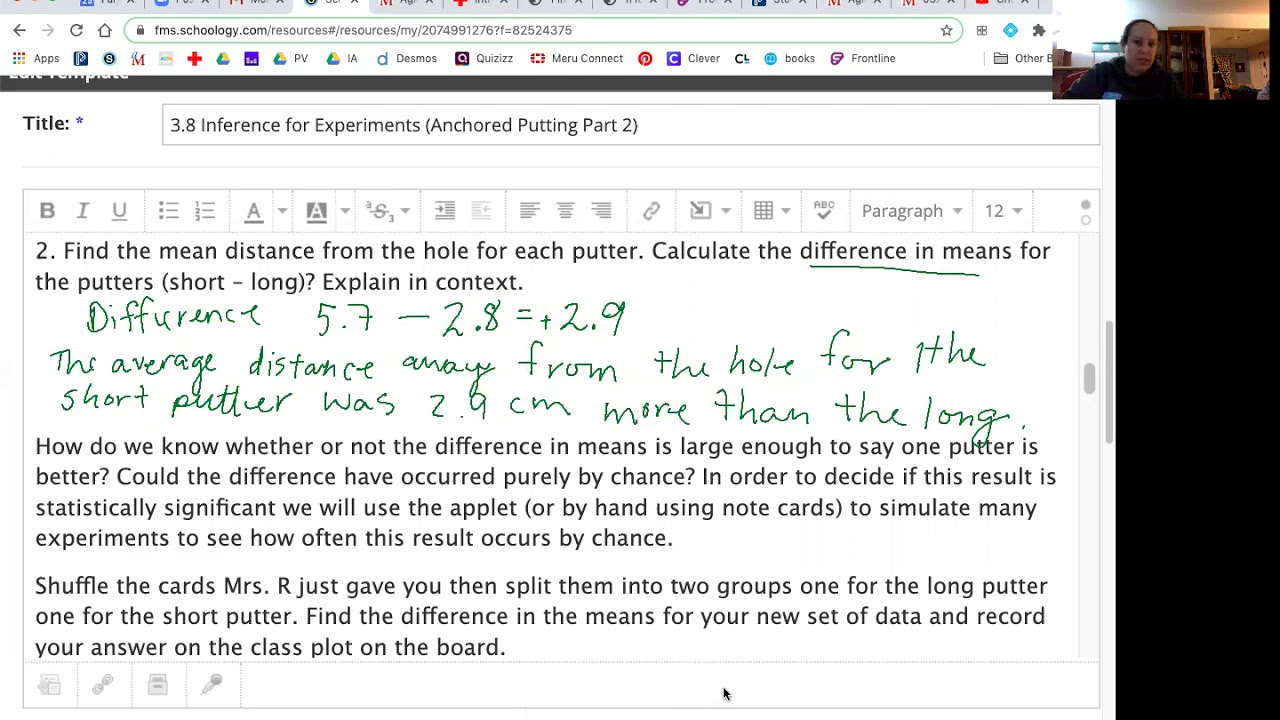1280x720 pixels.
Task: Align text to the left
Action: [x=529, y=211]
